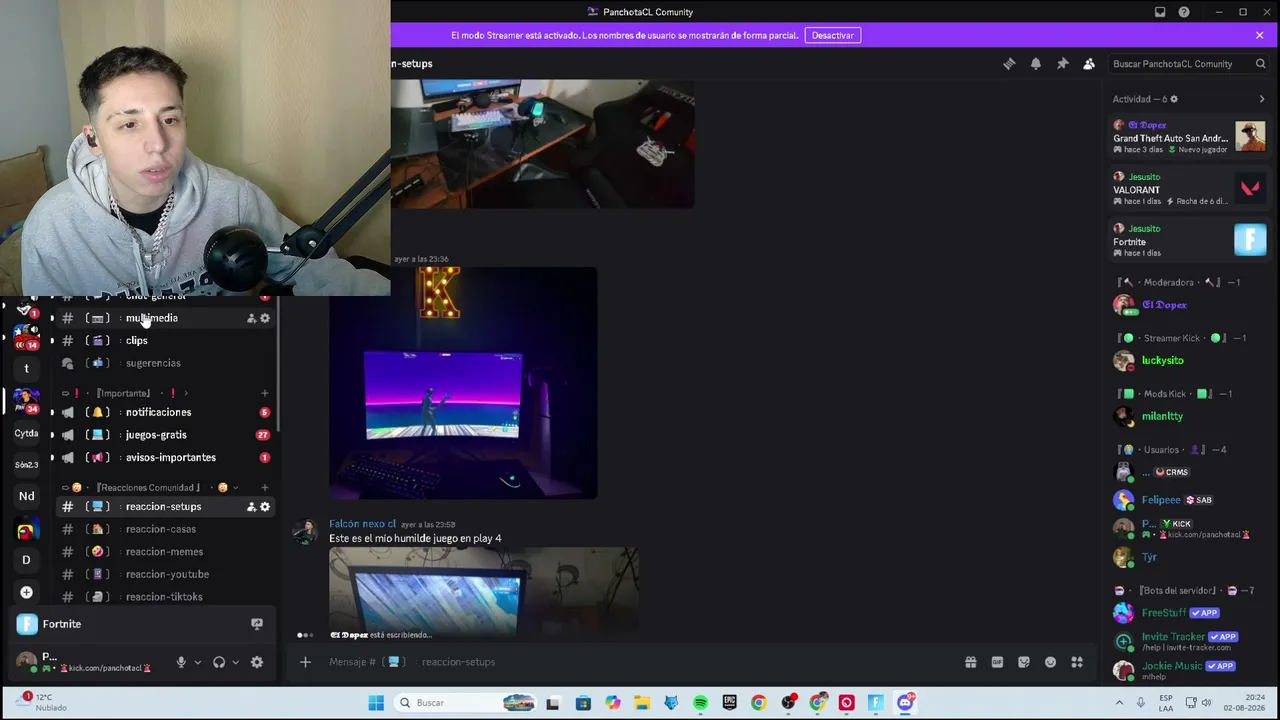
Task: Click Desactivar in the Streamer mode banner
Action: [x=833, y=35]
